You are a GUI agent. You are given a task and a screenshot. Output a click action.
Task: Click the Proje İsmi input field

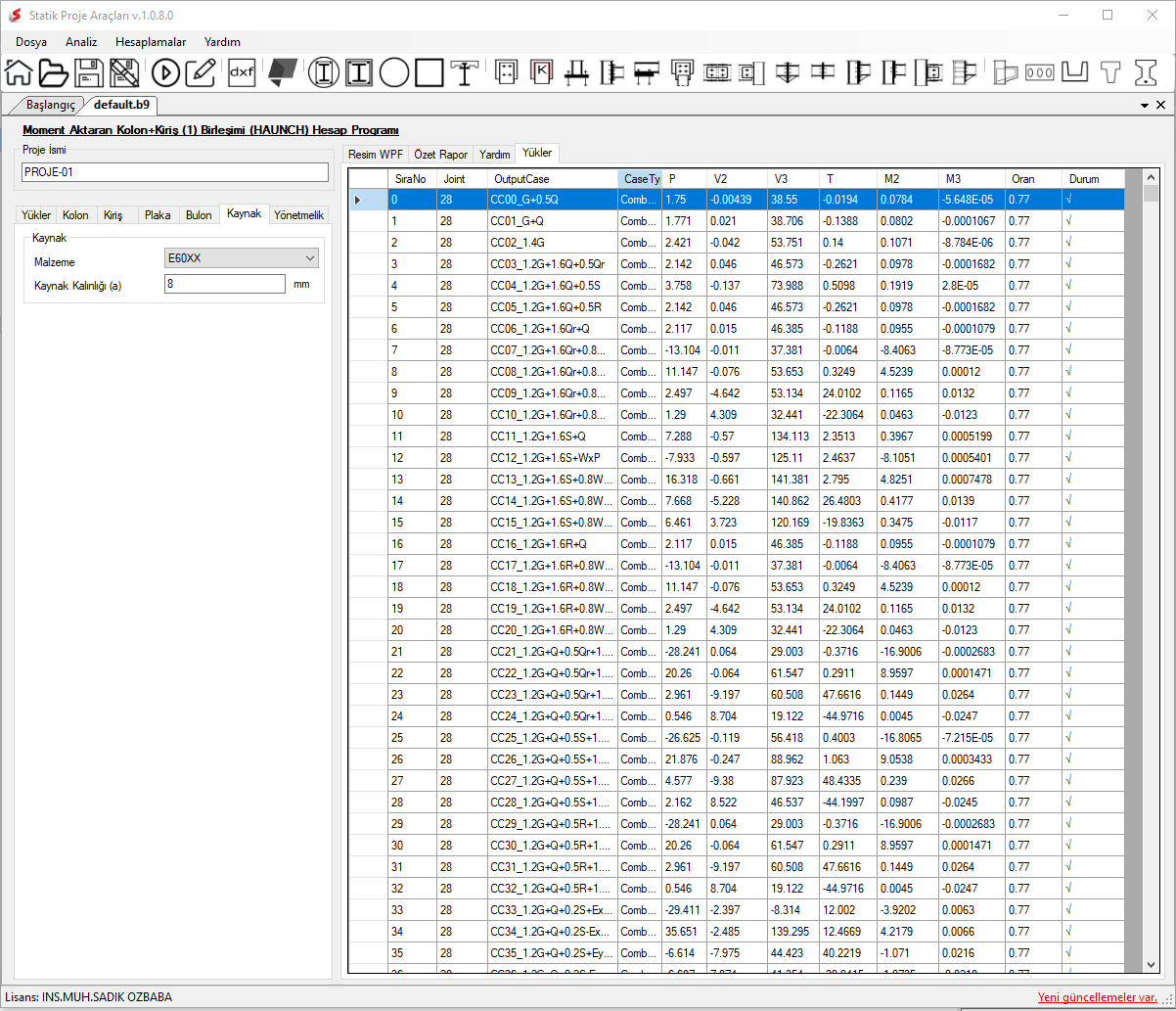point(175,172)
